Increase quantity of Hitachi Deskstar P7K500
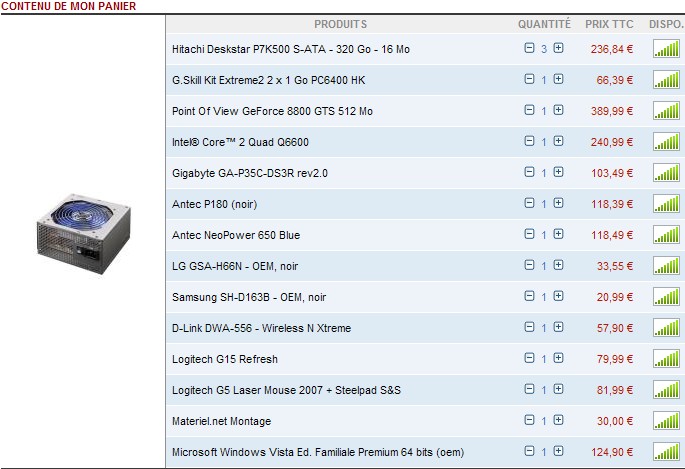 coord(558,48)
